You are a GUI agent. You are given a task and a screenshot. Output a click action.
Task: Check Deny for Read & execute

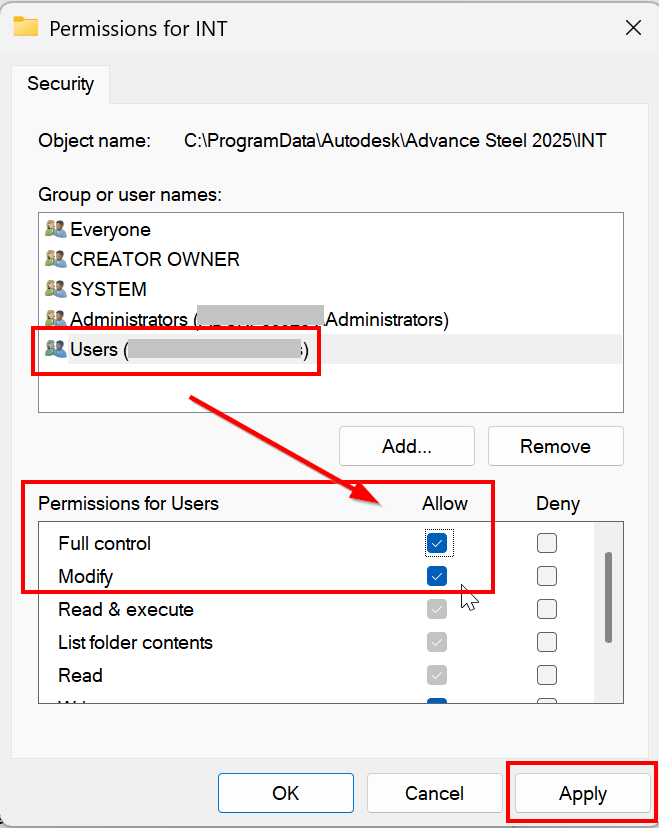click(546, 610)
